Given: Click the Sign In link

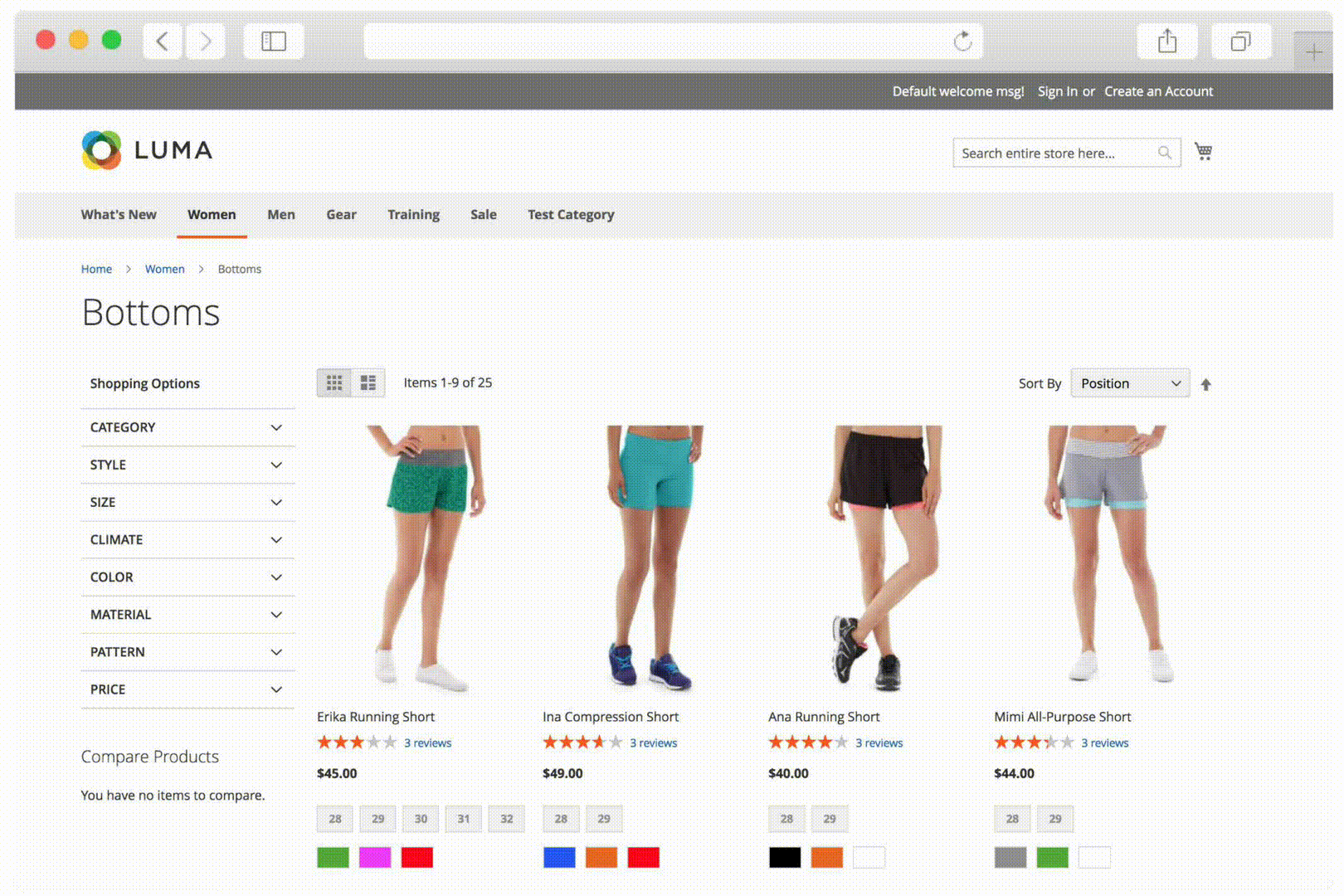Looking at the screenshot, I should pos(1058,91).
